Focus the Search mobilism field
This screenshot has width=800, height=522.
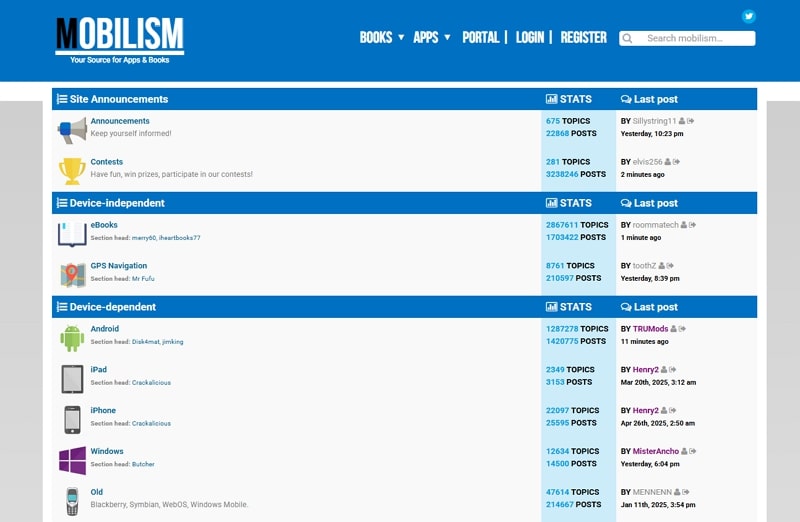click(687, 38)
